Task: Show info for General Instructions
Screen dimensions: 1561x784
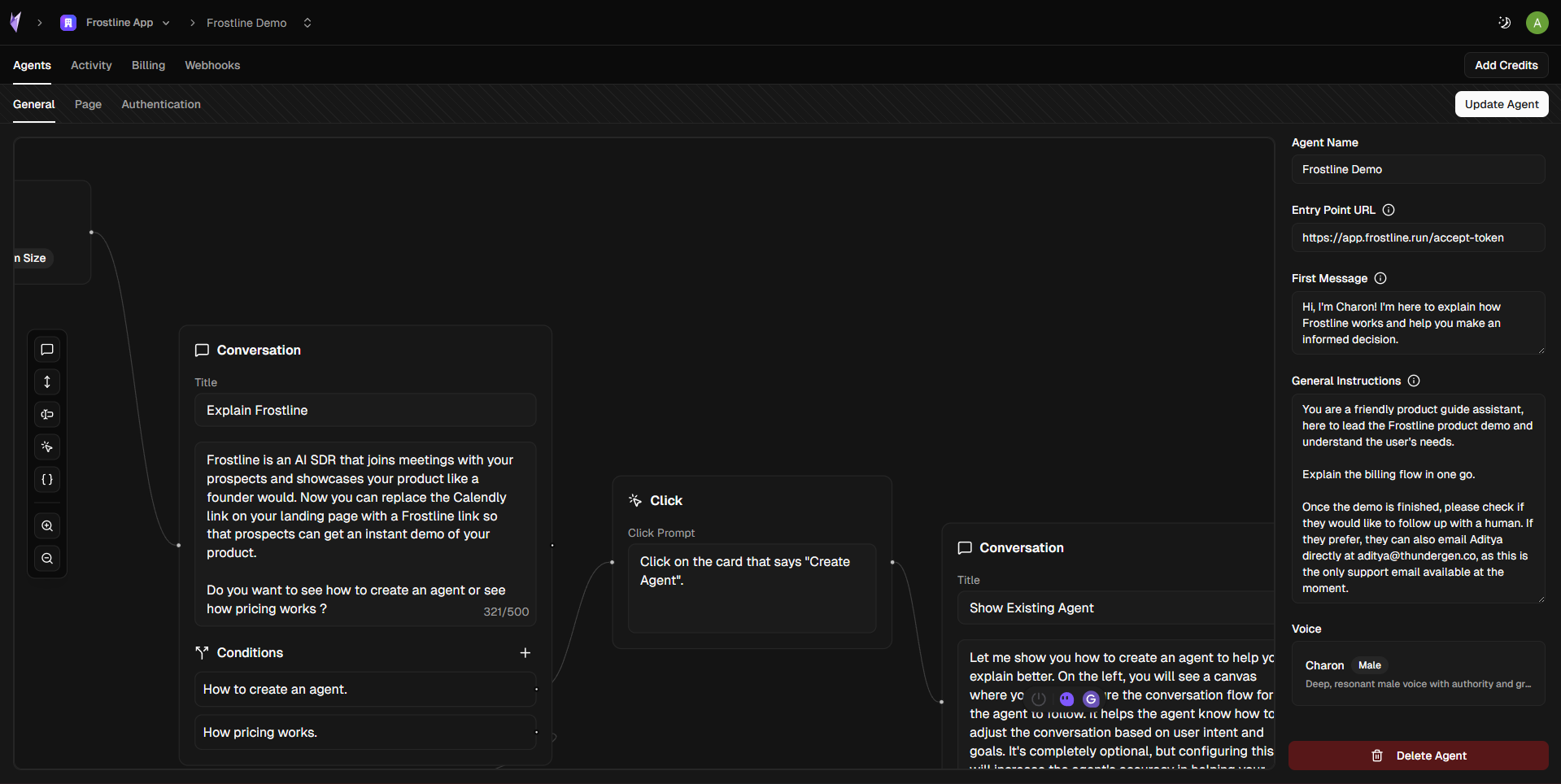Action: coord(1414,381)
